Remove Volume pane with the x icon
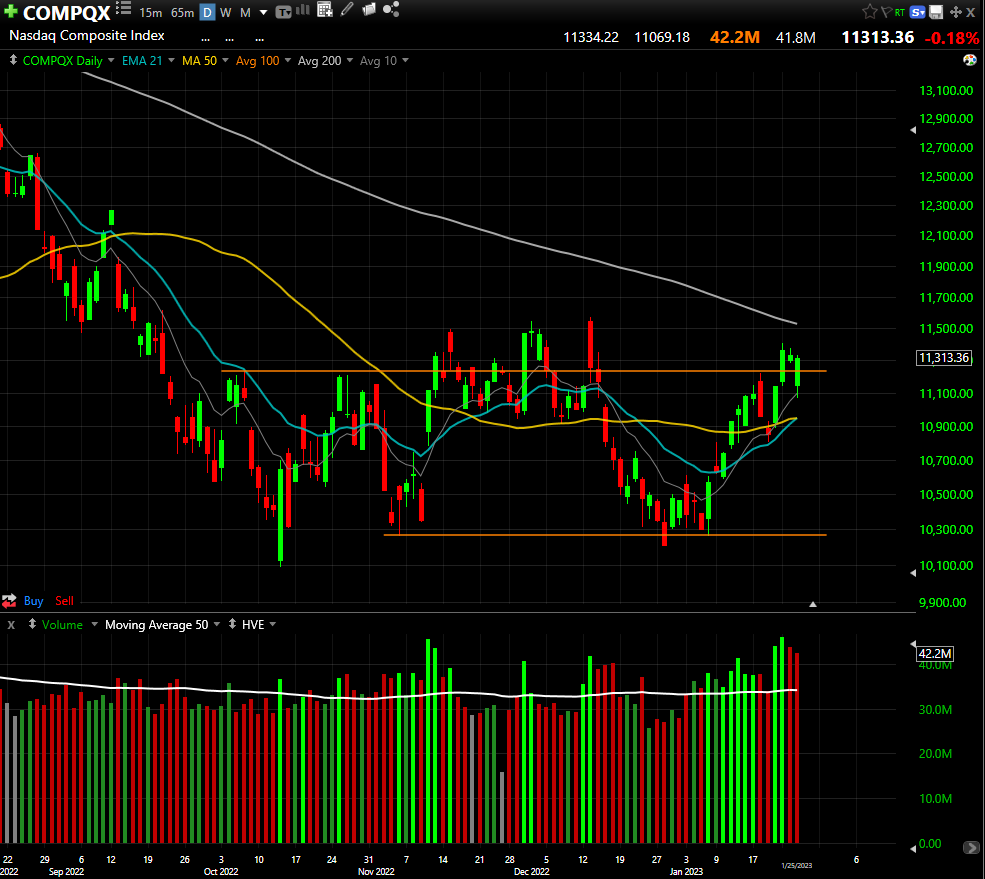Viewport: 985px width, 879px height. (11, 625)
